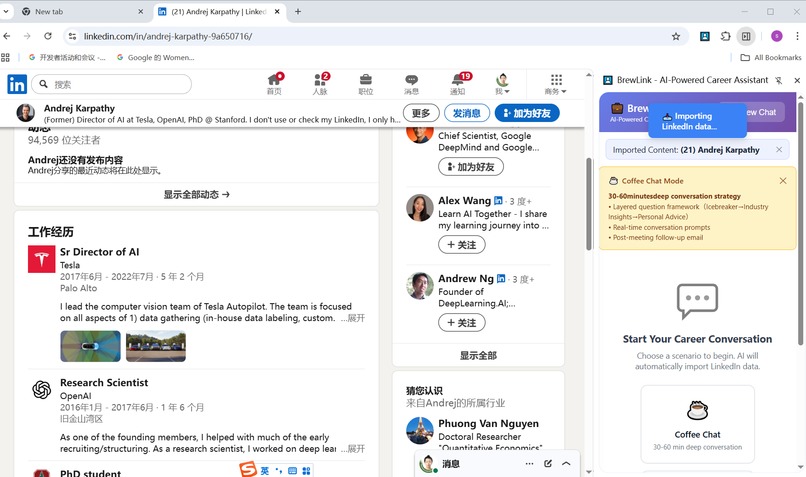Open the apps grid in bookmarks bar
This screenshot has width=806, height=477.
pos(6,58)
